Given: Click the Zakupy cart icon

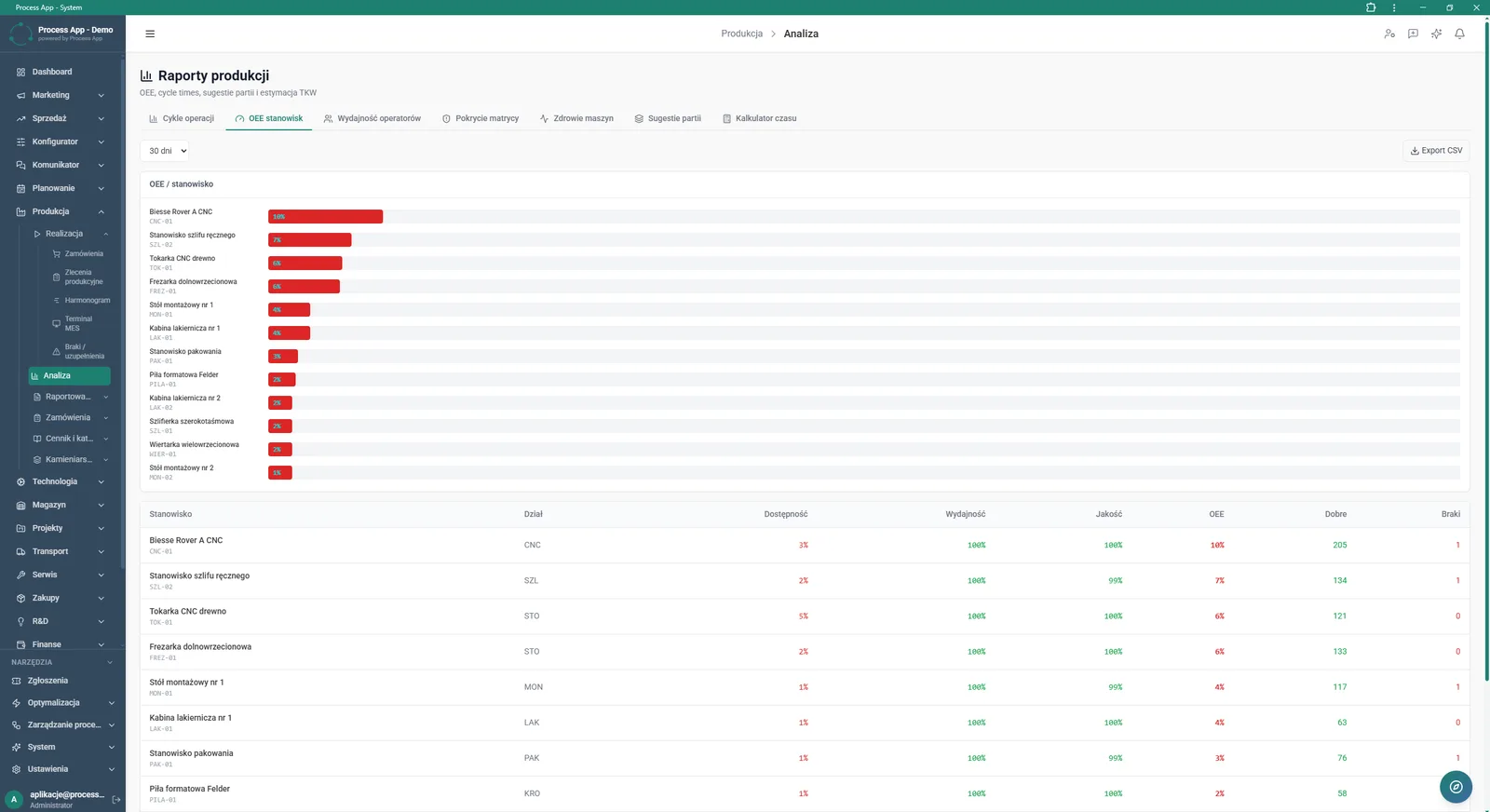Looking at the screenshot, I should 20,598.
